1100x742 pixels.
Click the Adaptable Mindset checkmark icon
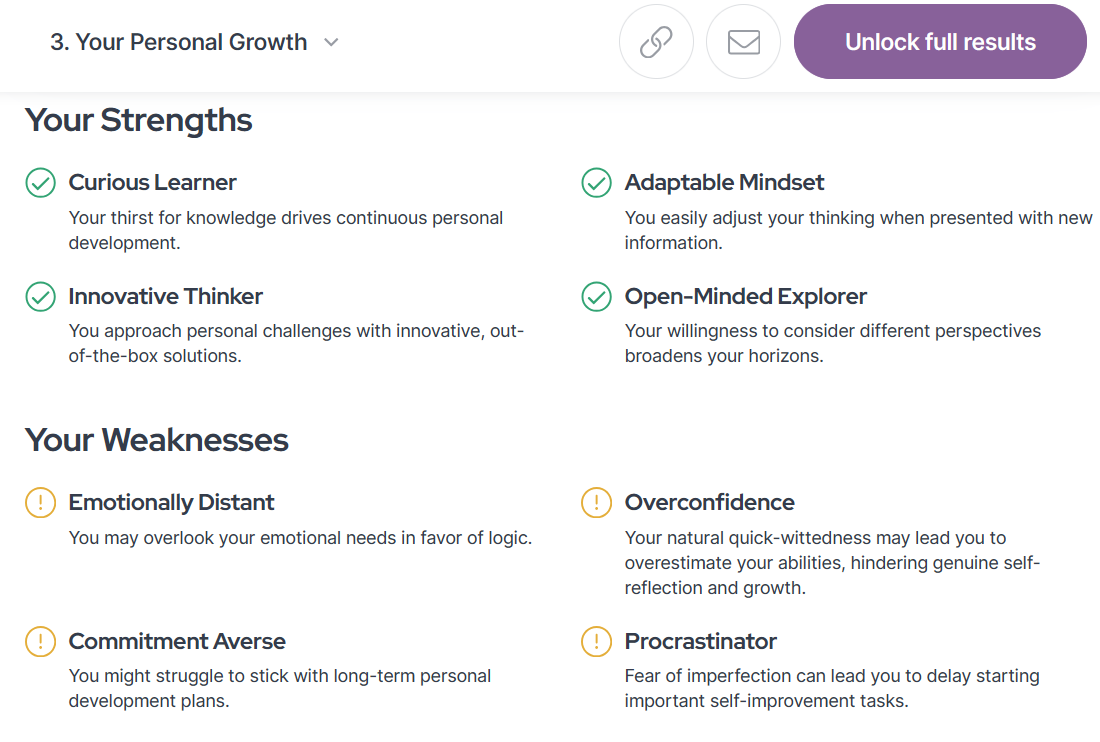[x=596, y=183]
